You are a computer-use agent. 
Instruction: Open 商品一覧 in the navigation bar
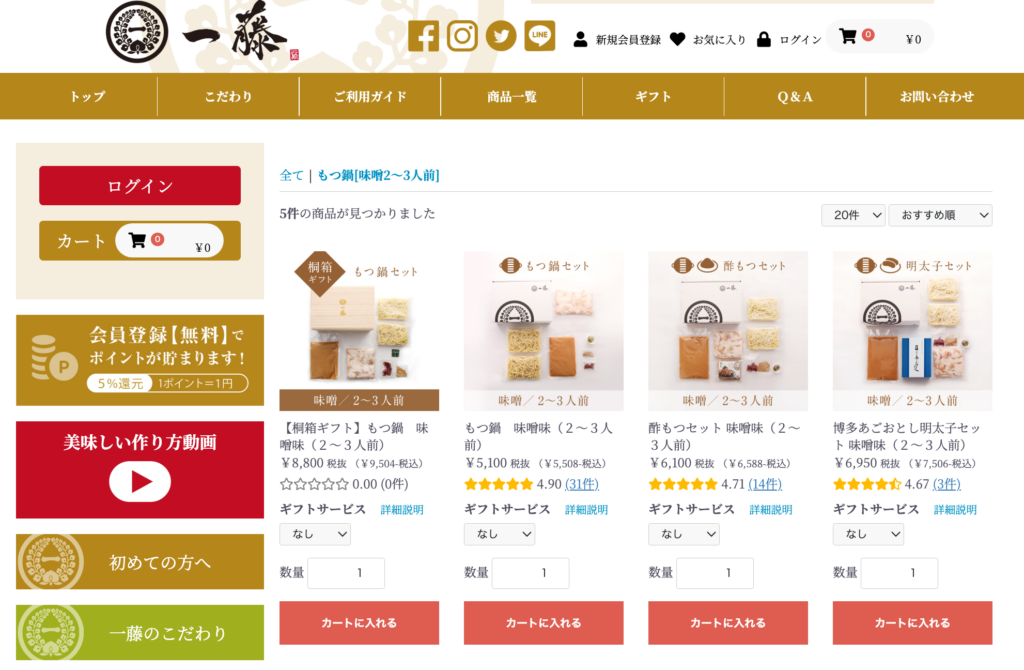point(511,97)
